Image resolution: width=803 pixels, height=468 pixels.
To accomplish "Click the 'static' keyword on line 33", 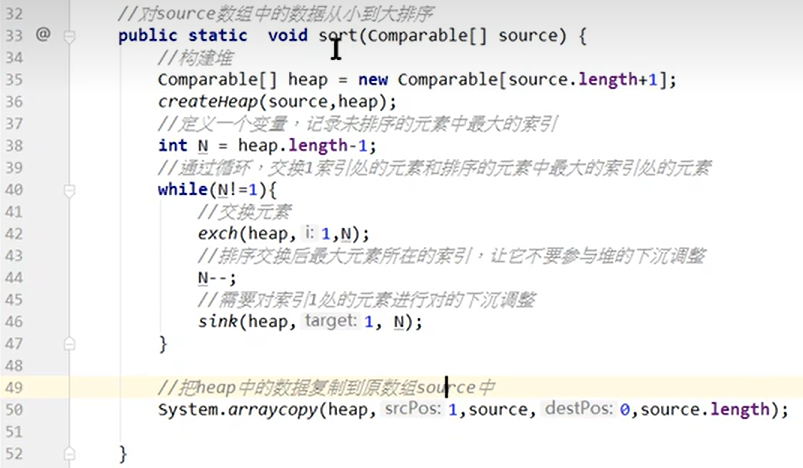I will pyautogui.click(x=218, y=35).
